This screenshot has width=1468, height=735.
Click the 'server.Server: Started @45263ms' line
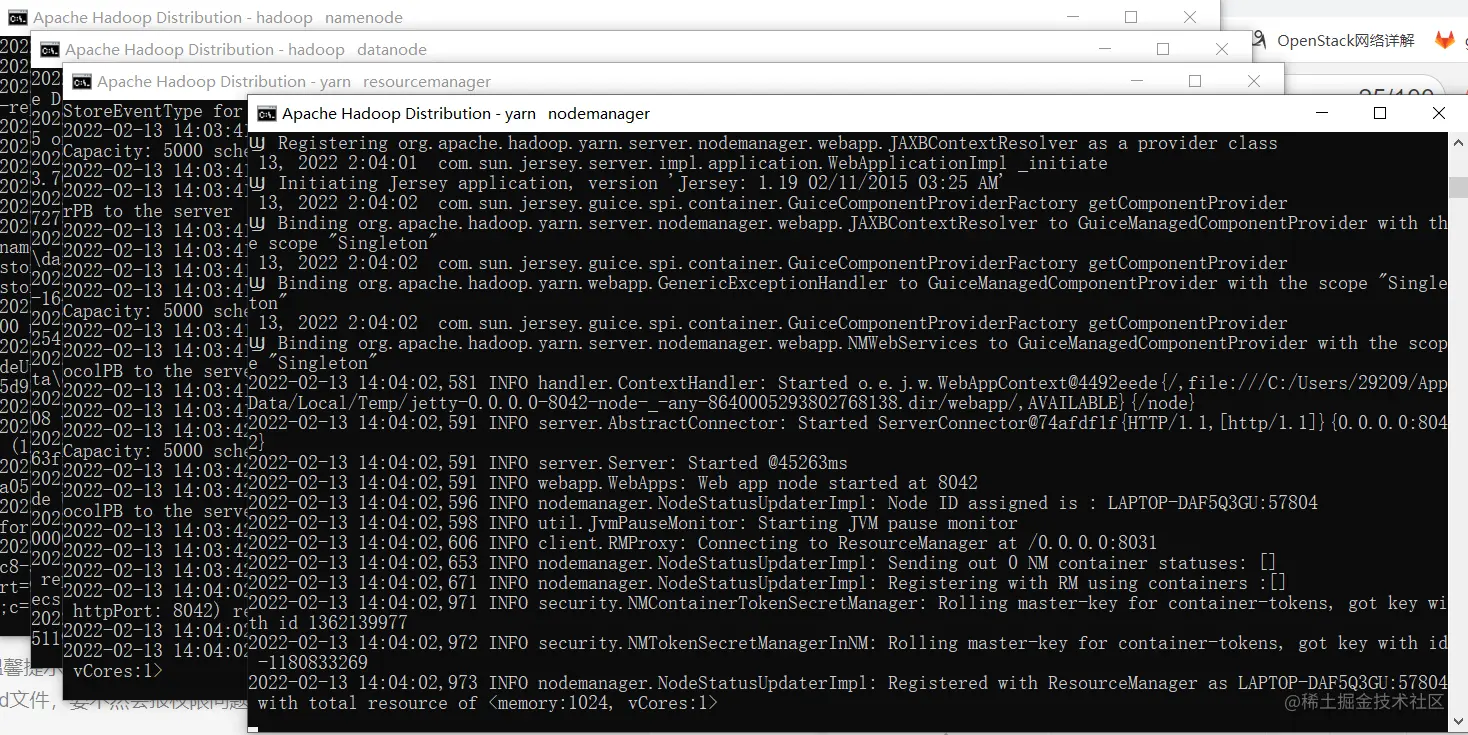(548, 463)
